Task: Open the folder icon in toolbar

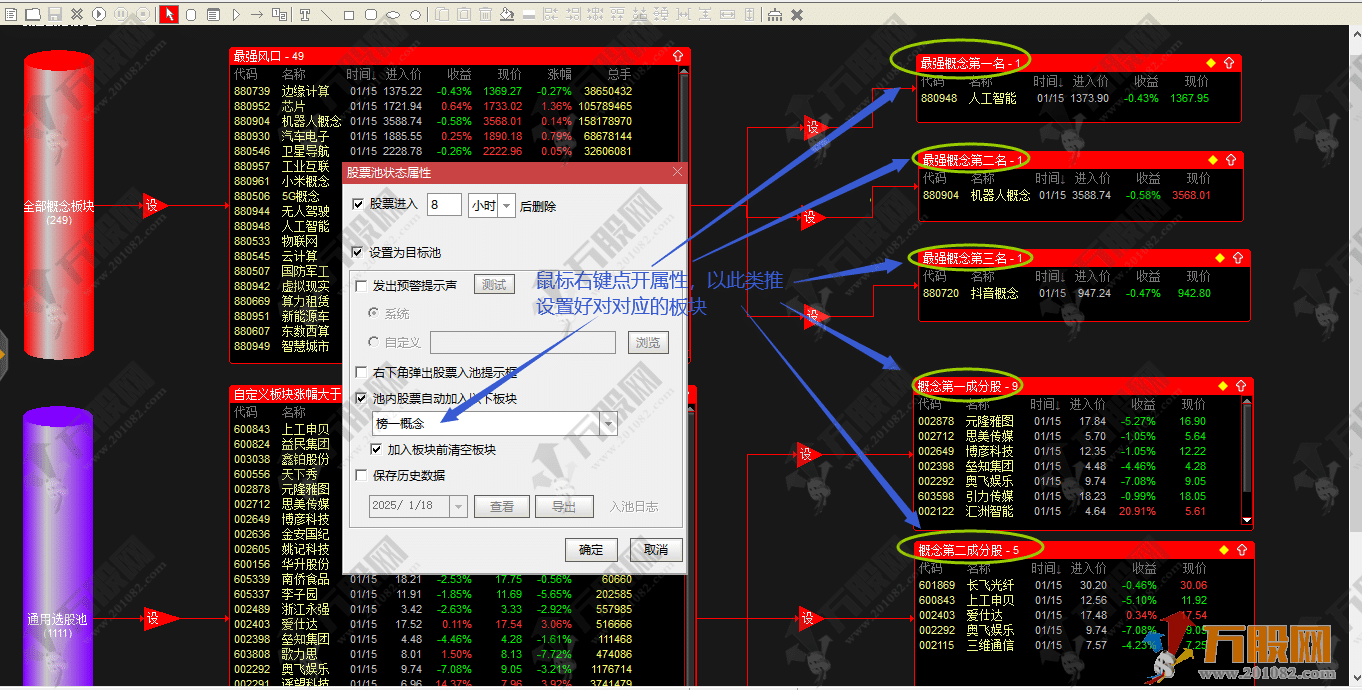Action: coord(33,14)
